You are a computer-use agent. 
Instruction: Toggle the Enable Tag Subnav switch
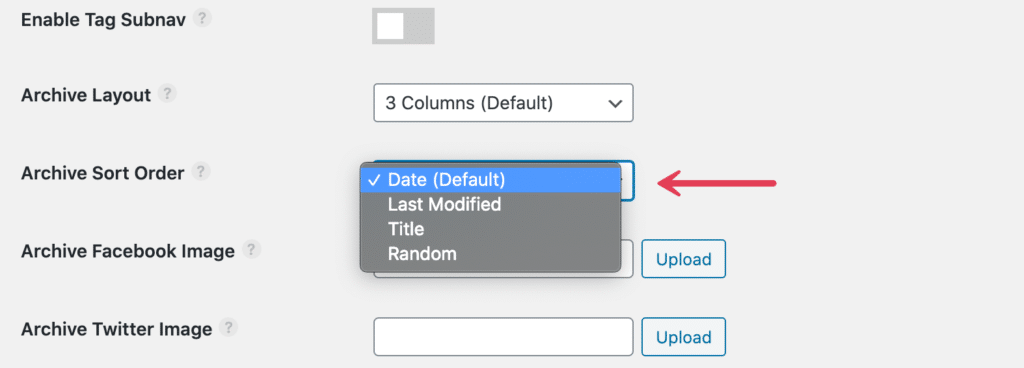point(403,26)
